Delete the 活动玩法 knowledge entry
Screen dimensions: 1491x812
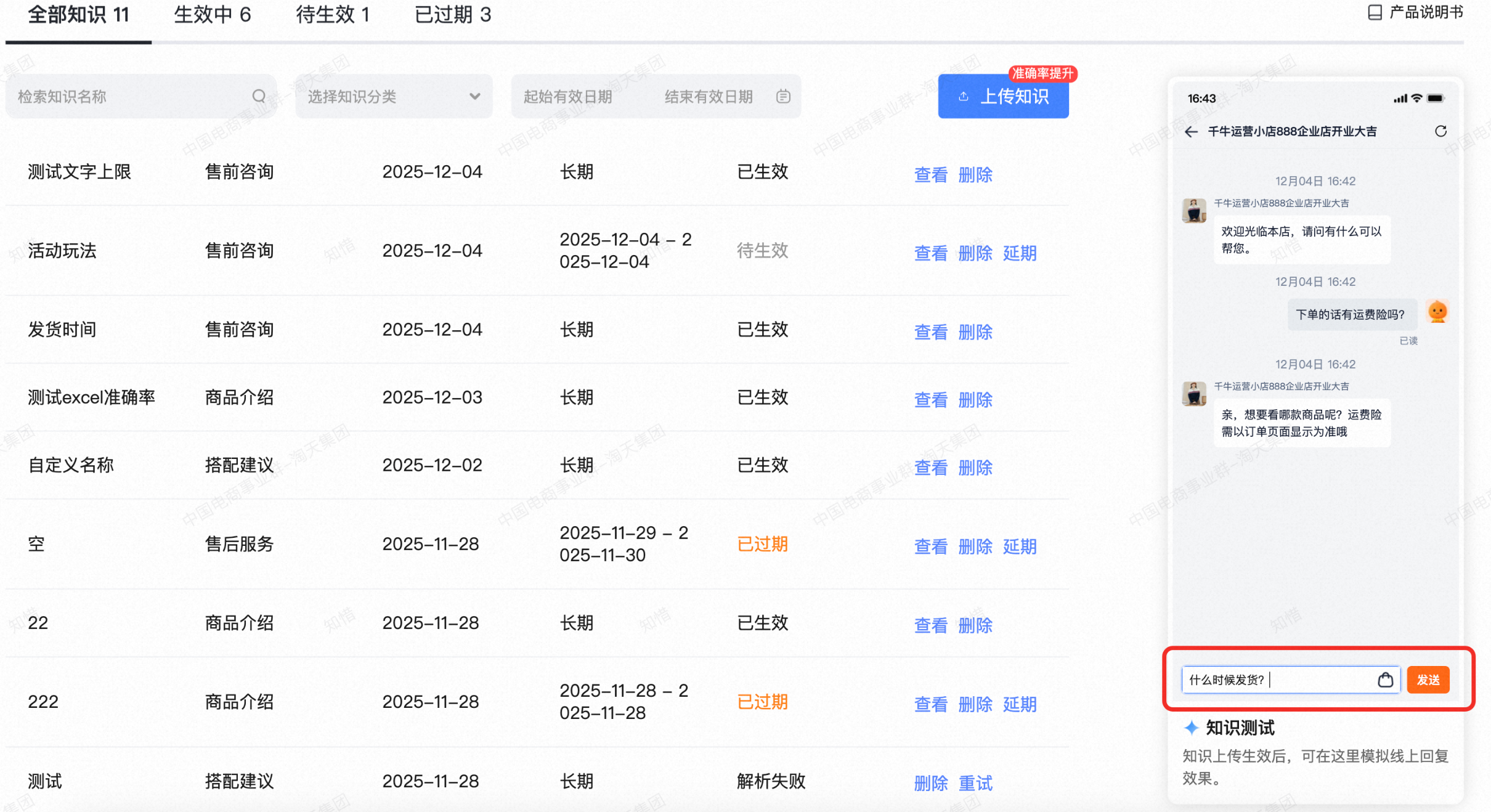[x=975, y=253]
